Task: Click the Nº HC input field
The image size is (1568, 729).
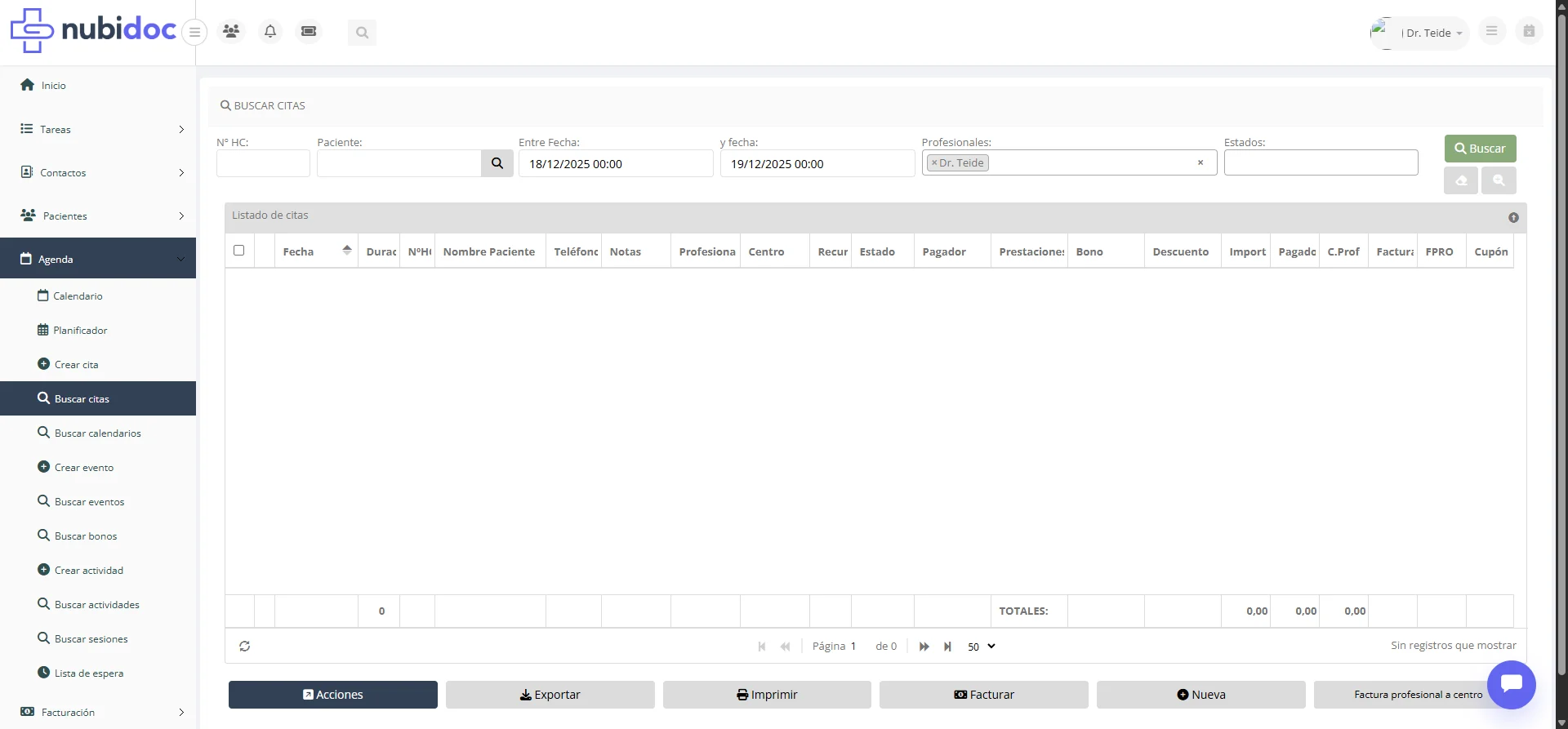Action: pyautogui.click(x=263, y=163)
